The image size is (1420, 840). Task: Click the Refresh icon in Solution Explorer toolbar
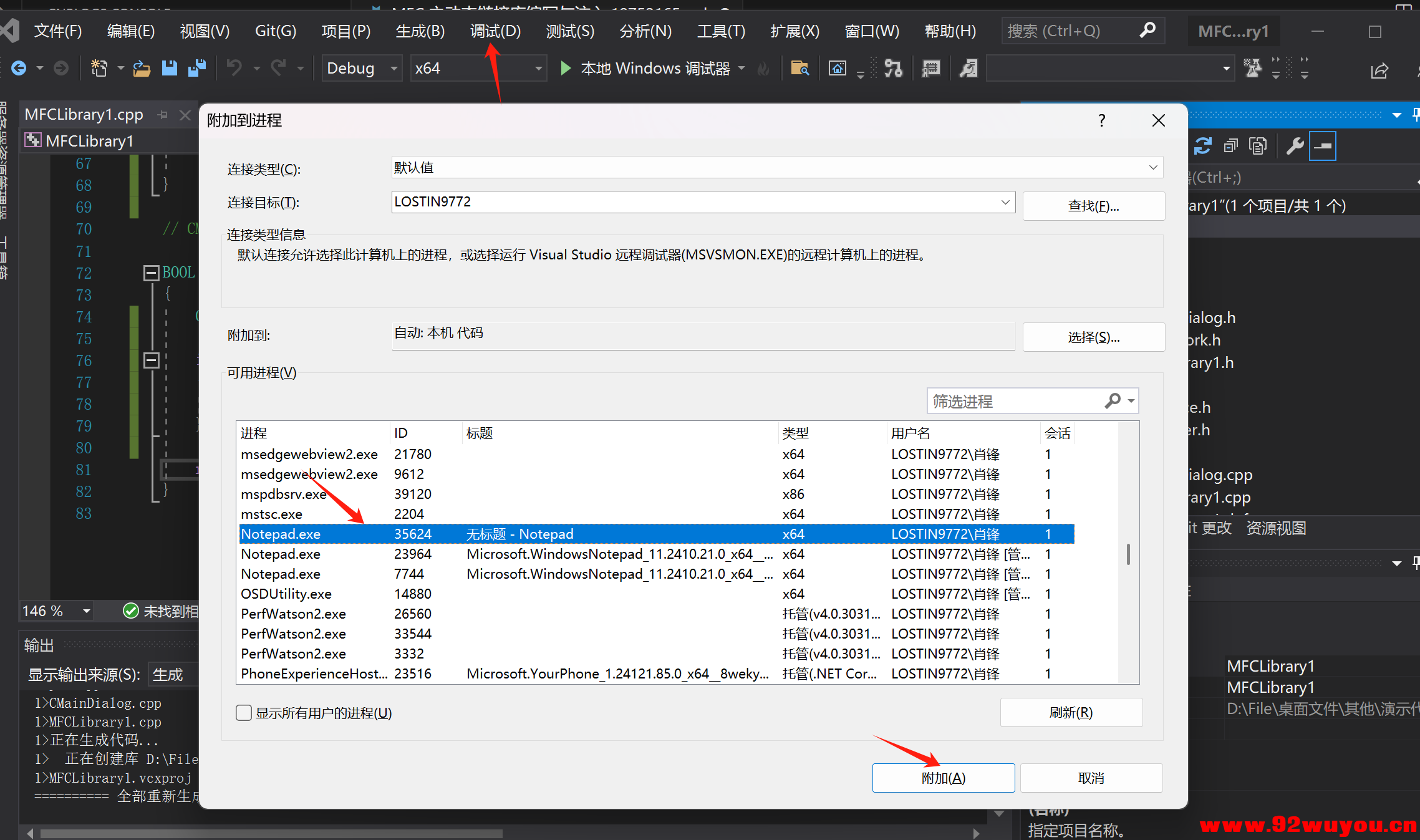(1203, 145)
